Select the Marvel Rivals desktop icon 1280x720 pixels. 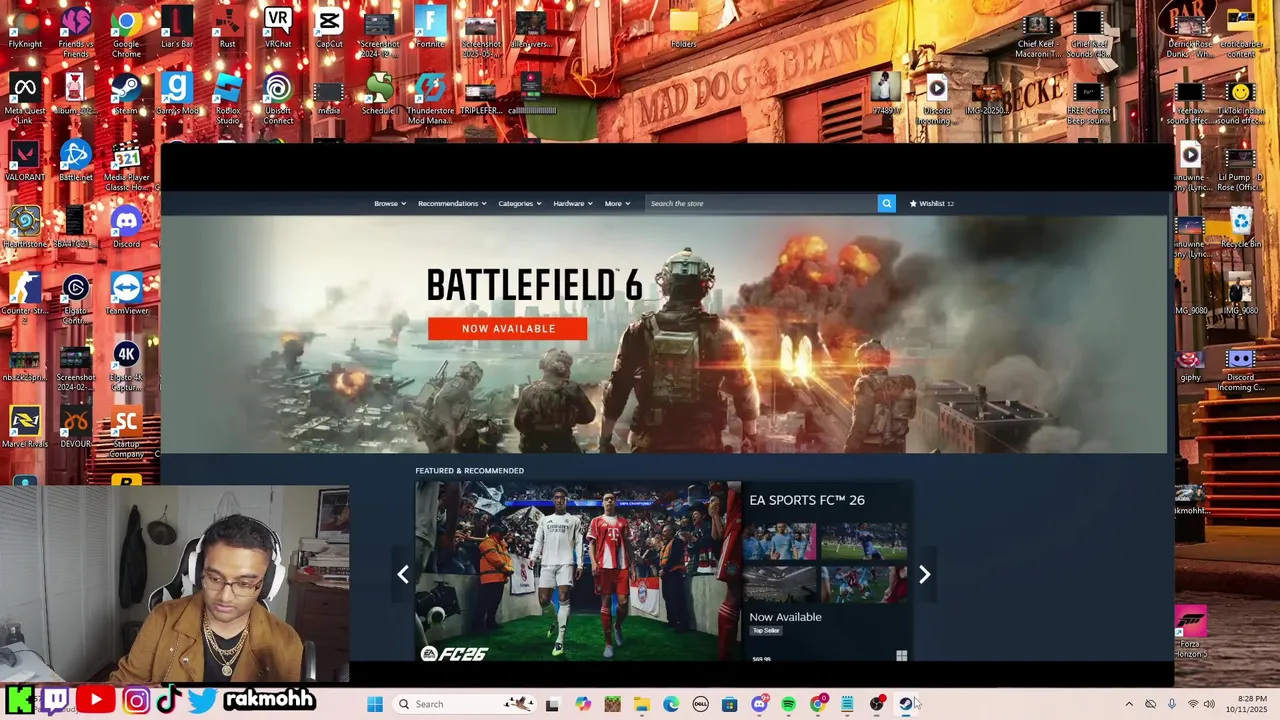point(25,428)
